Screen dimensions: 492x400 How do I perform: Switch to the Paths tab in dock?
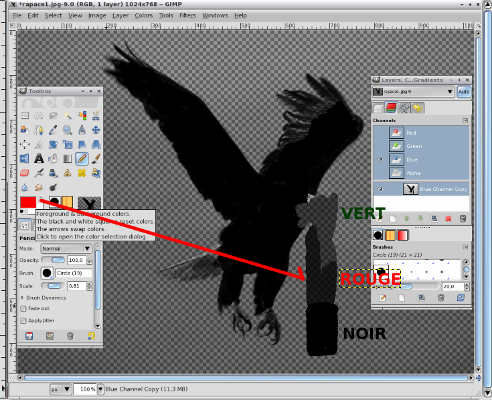404,108
